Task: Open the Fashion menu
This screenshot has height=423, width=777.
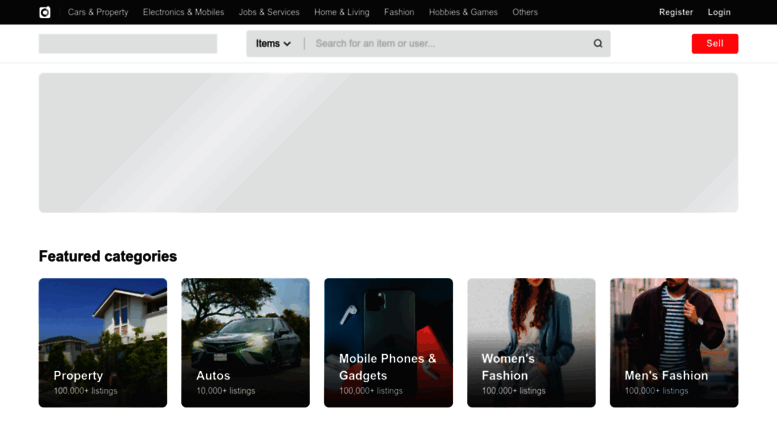Action: point(399,12)
